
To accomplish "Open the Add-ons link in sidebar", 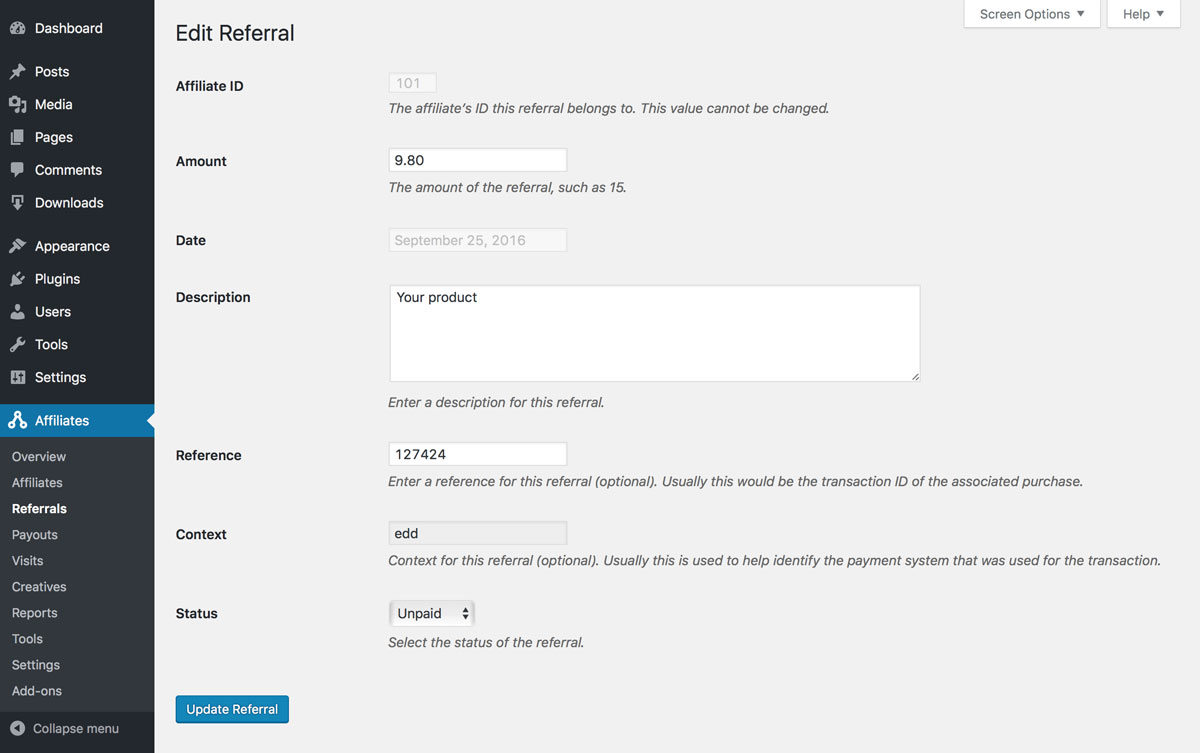I will click(x=37, y=691).
